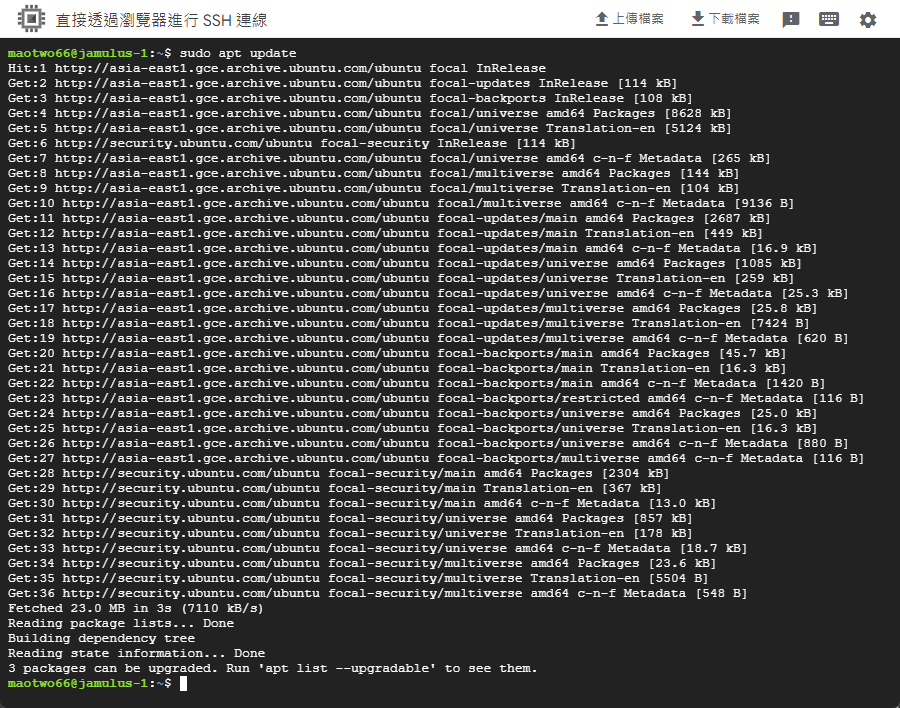Viewport: 900px width, 708px height.
Task: Click the 下載檔案 download file label
Action: coord(734,19)
